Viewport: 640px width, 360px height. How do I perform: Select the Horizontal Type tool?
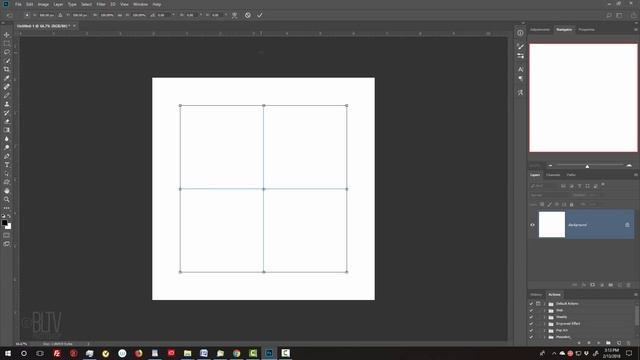7,165
